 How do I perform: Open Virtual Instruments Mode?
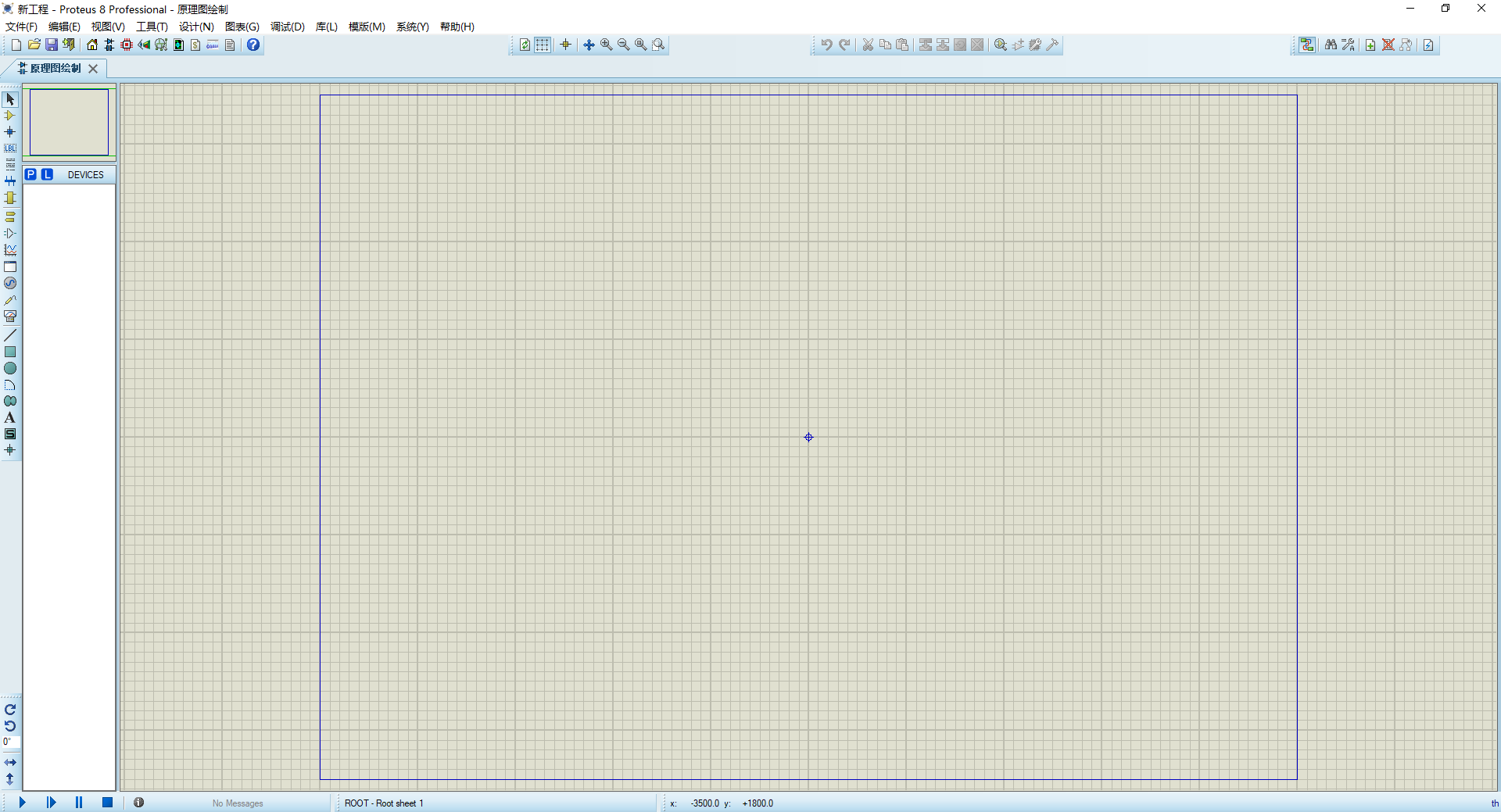[10, 317]
